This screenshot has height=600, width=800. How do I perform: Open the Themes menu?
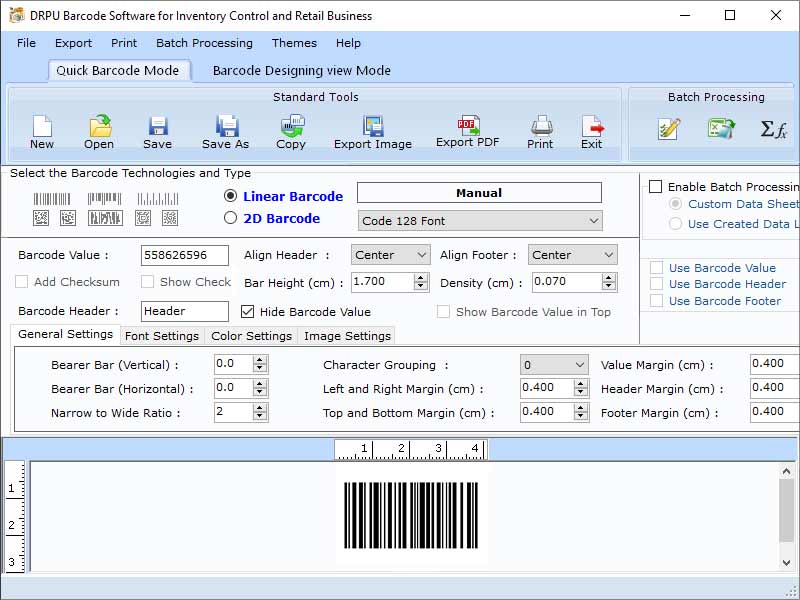tap(293, 43)
